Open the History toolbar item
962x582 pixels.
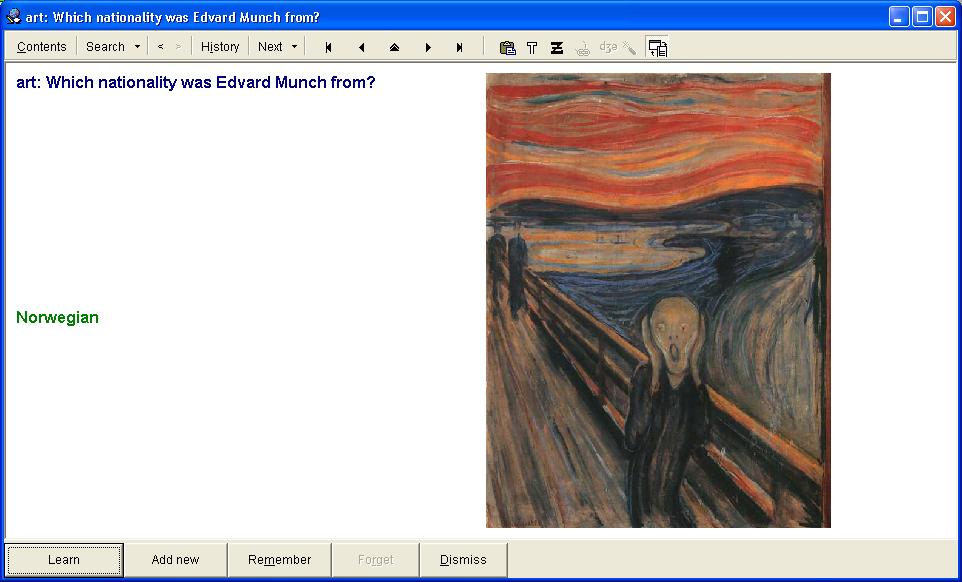pyautogui.click(x=220, y=47)
